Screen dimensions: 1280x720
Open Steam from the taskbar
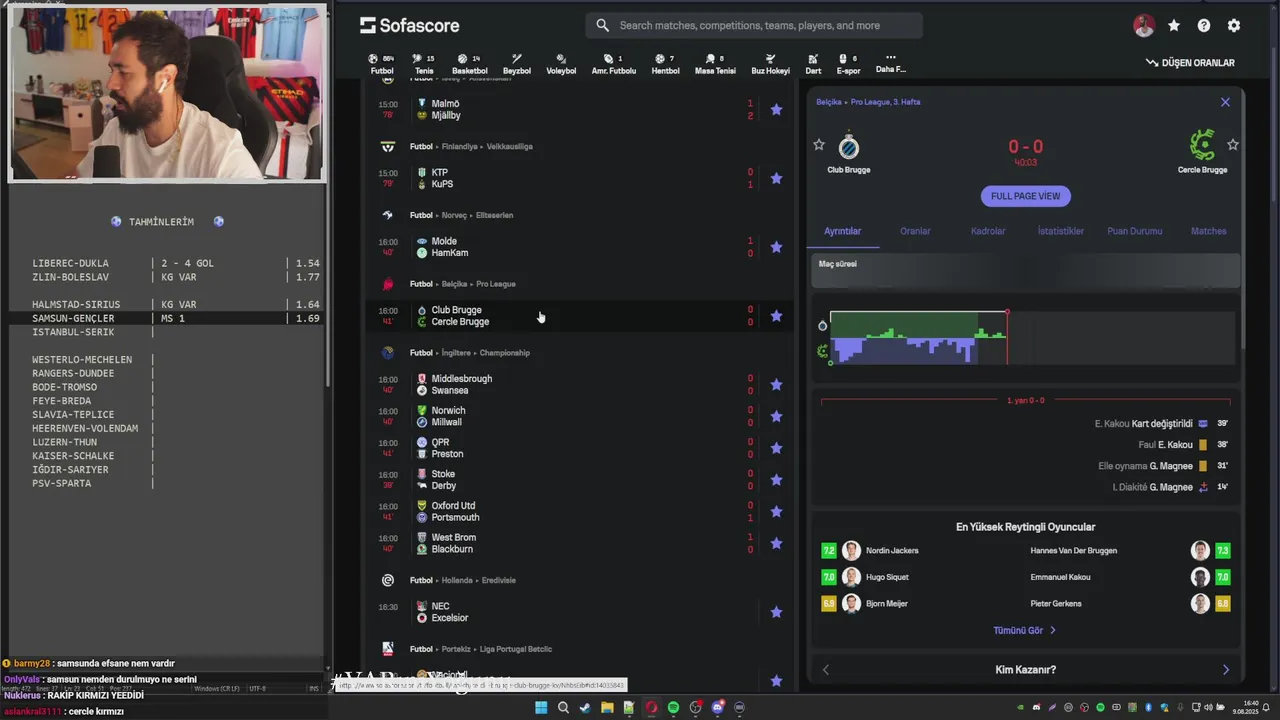pos(585,708)
